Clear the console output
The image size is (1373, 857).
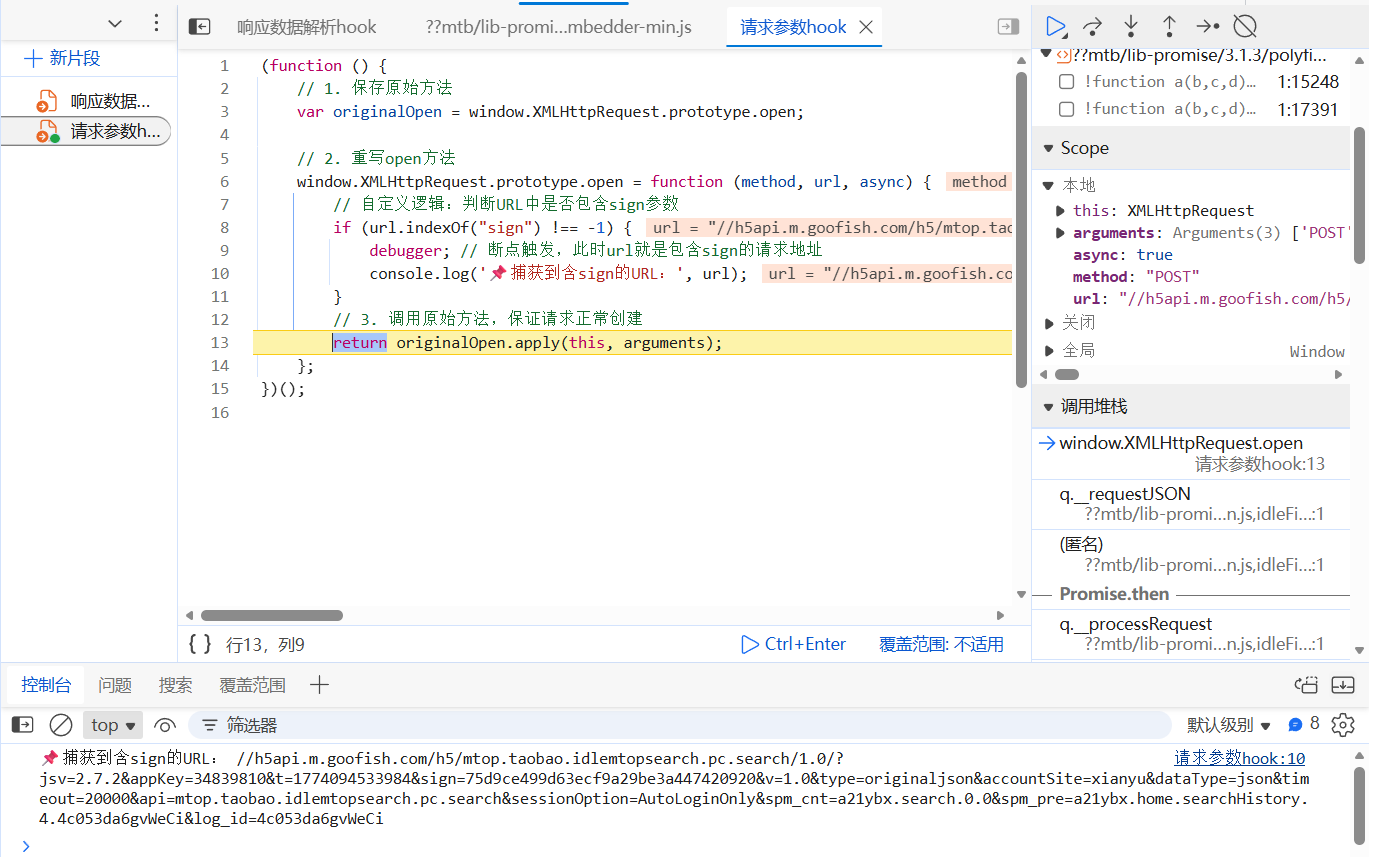(x=61, y=725)
